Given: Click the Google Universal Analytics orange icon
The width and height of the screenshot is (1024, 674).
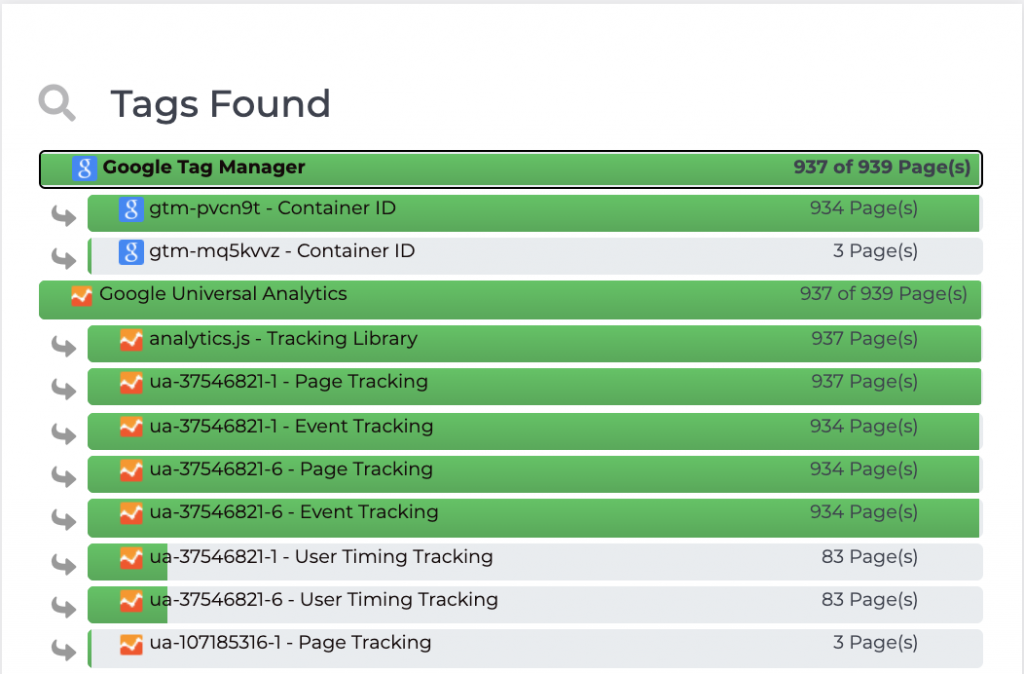Looking at the screenshot, I should click(82, 296).
